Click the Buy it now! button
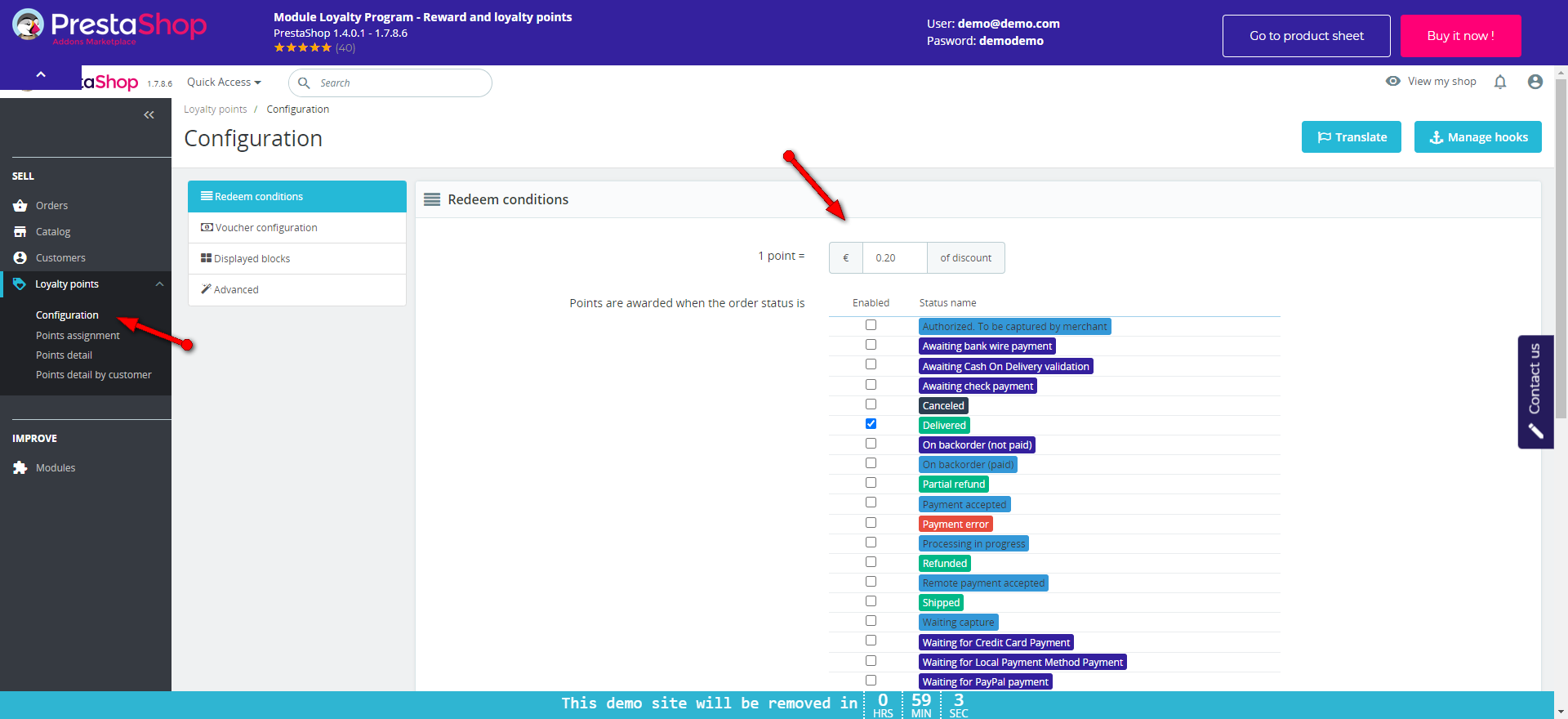Screen dimensions: 1568x719 pyautogui.click(x=1461, y=36)
